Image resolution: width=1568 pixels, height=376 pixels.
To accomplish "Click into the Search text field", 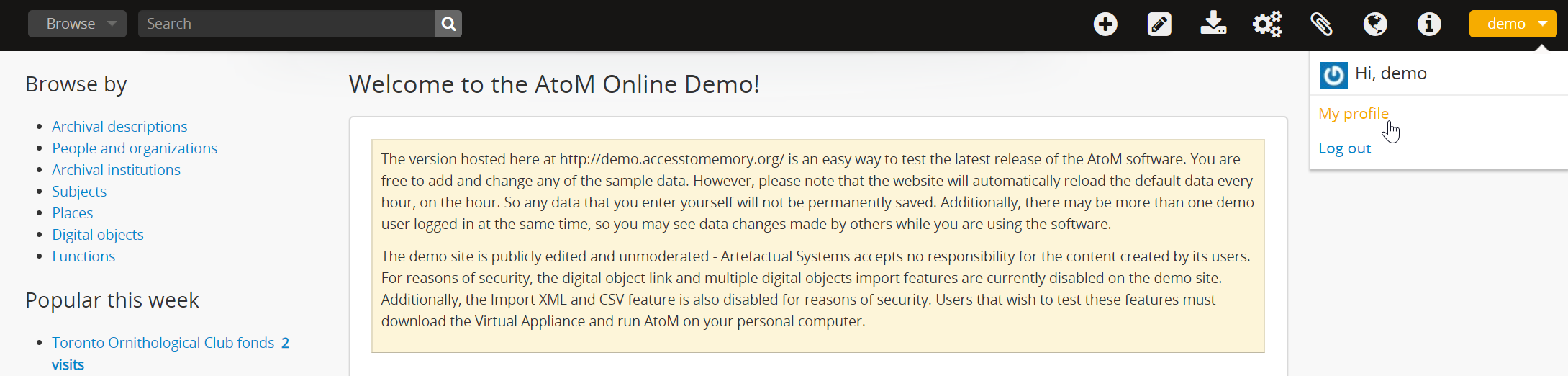I will [x=286, y=24].
